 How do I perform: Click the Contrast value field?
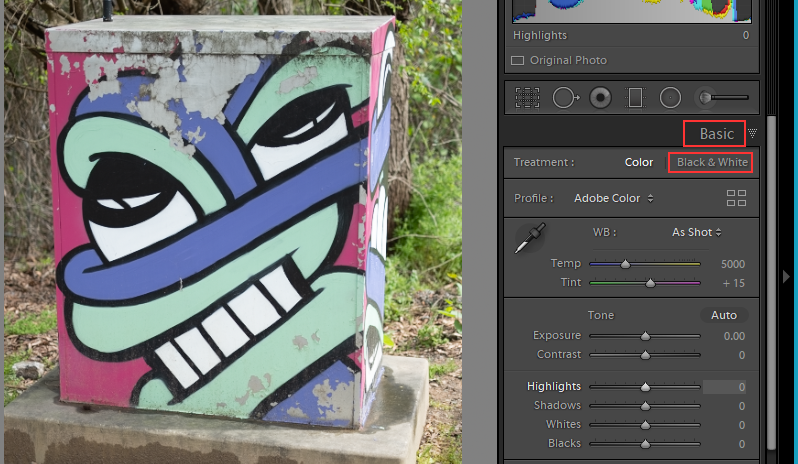tap(742, 355)
